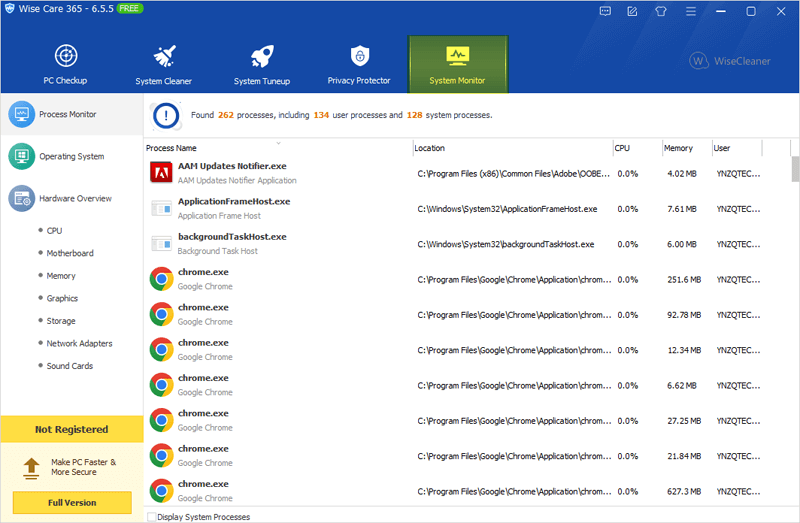Click the 4.02 MB memory value
Screen dimensions: 800x523
click(x=682, y=174)
